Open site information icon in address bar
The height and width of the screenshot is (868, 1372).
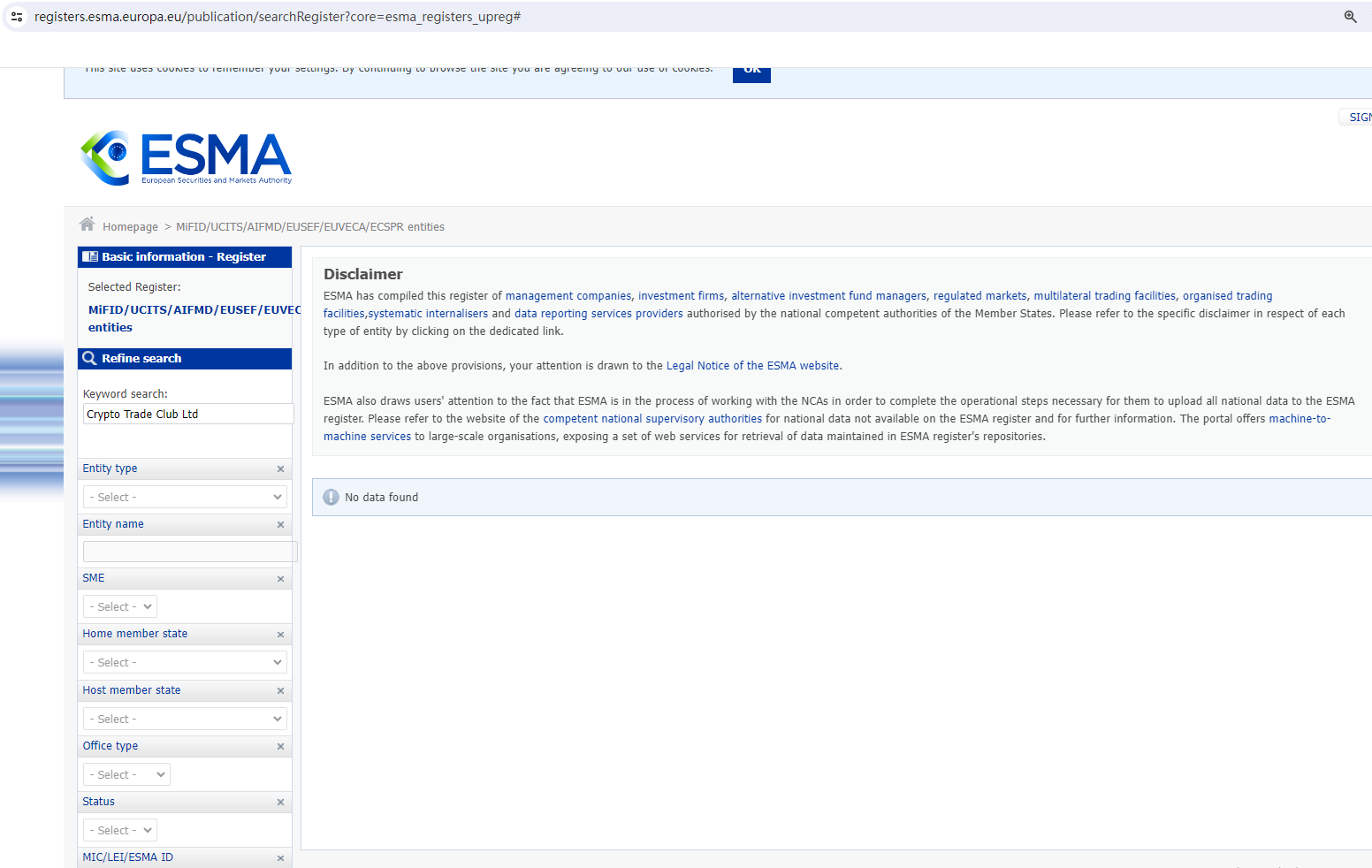tap(17, 17)
